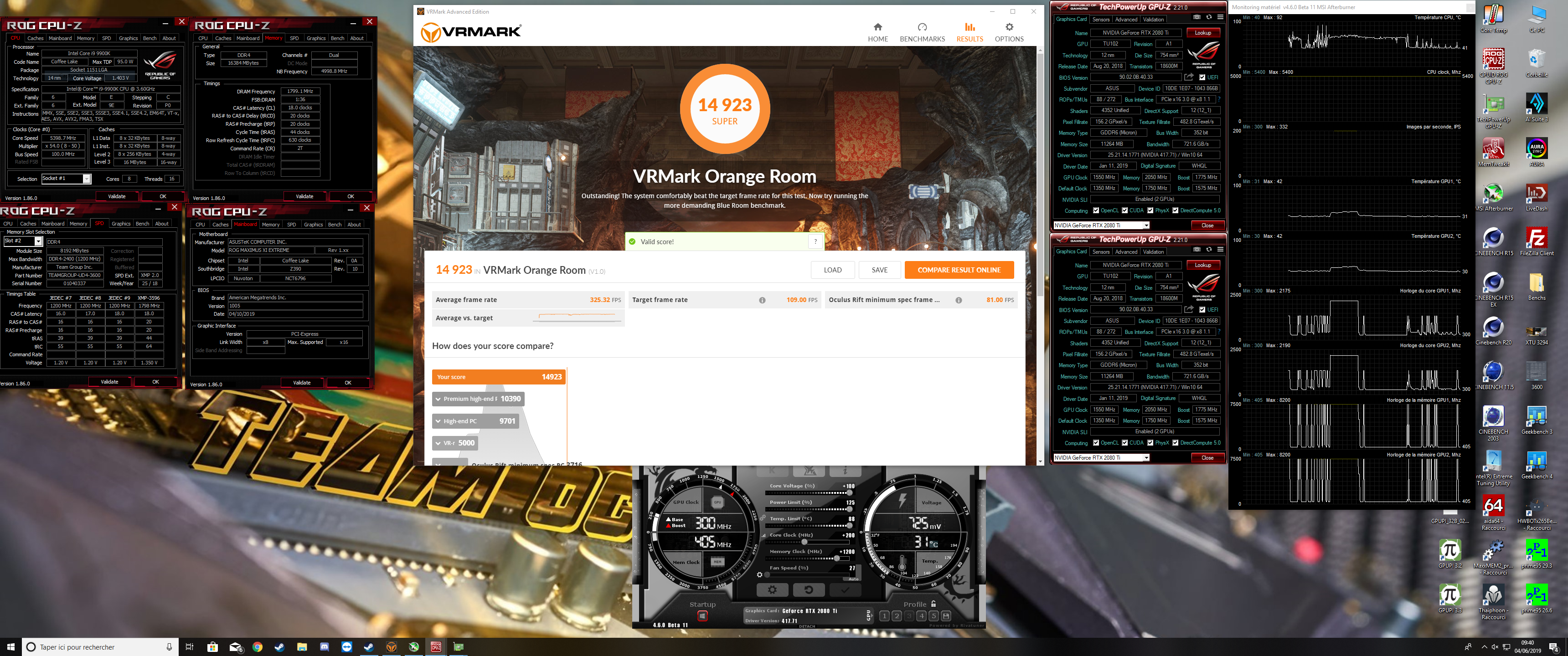Viewport: 1568px width, 656px height.
Task: Open VRMark BENCHMARKS section
Action: pyautogui.click(x=922, y=32)
